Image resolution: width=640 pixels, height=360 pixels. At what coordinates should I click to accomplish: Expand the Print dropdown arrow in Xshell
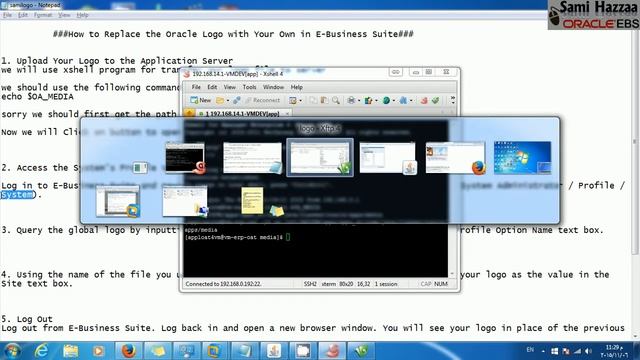point(359,100)
